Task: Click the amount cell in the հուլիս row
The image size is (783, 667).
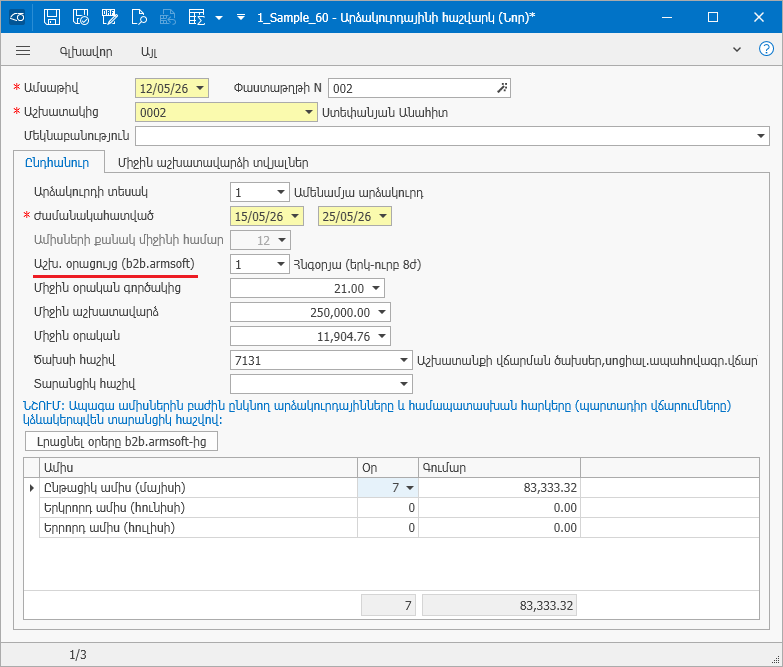Action: coord(499,528)
